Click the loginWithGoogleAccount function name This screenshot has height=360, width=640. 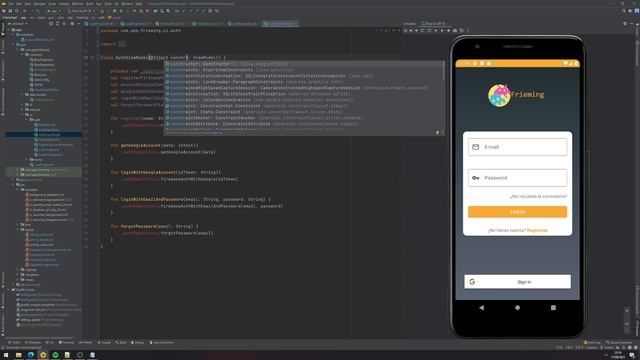(x=148, y=172)
